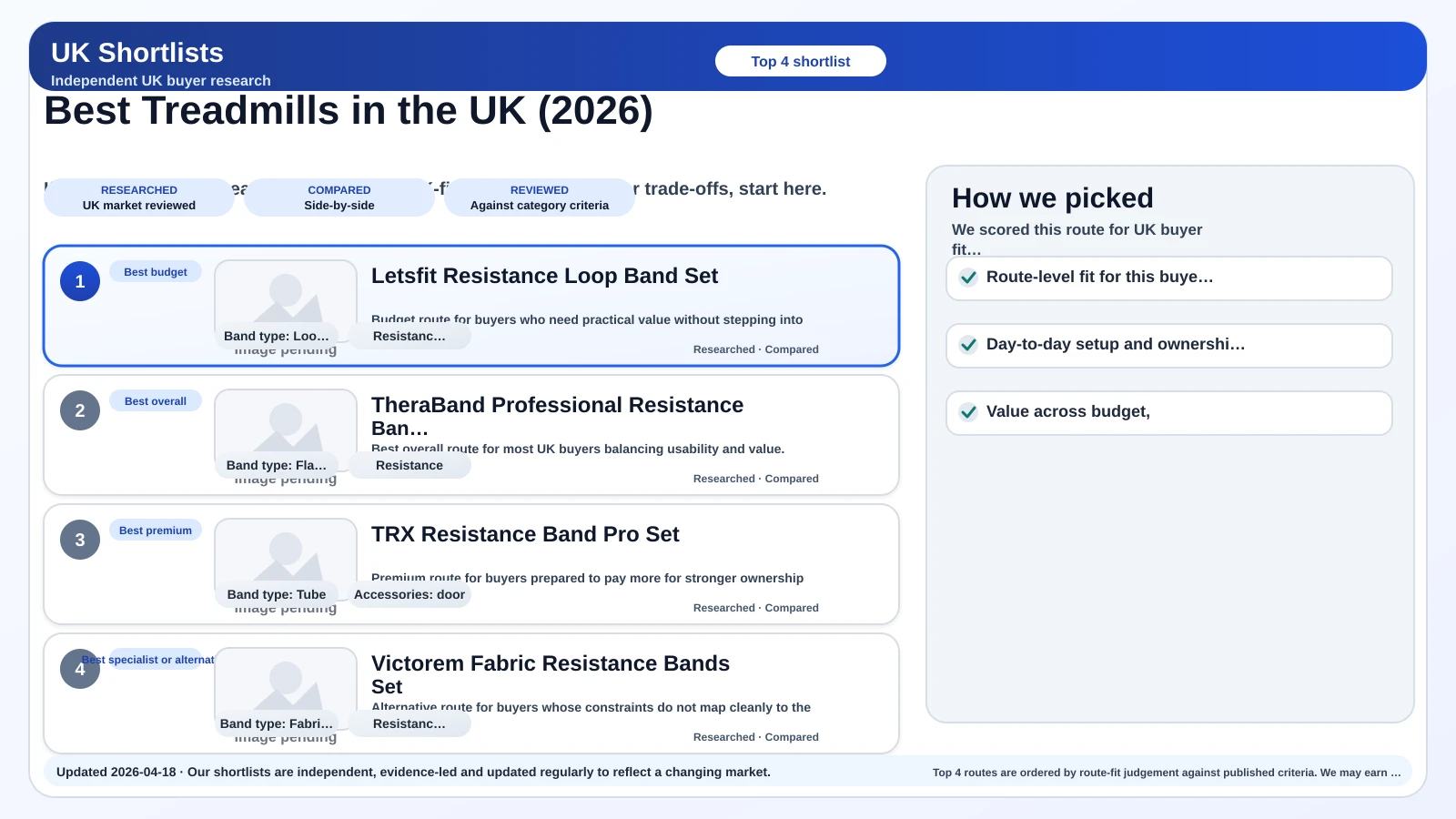Click Researched · Compared on TheraBand card
The image size is (1456, 819).
[756, 479]
